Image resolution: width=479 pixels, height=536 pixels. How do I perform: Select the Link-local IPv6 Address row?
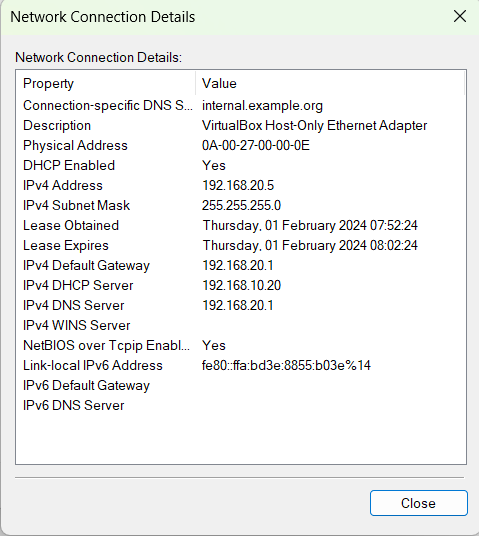point(241,365)
